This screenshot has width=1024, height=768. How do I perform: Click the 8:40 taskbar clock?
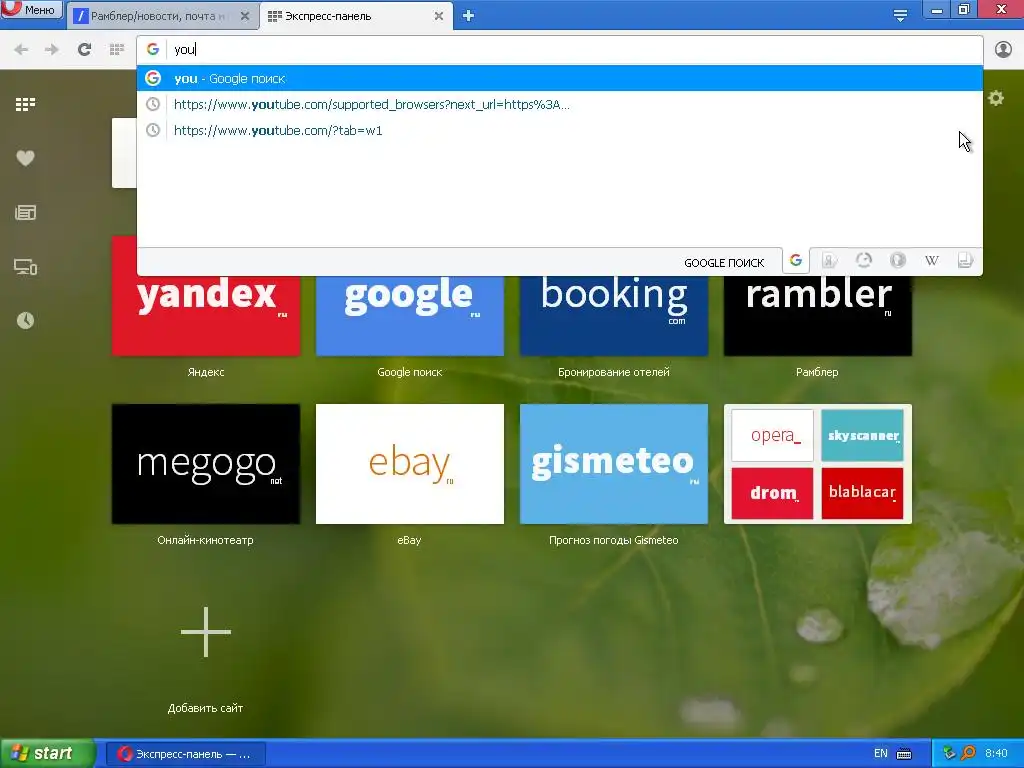[997, 754]
